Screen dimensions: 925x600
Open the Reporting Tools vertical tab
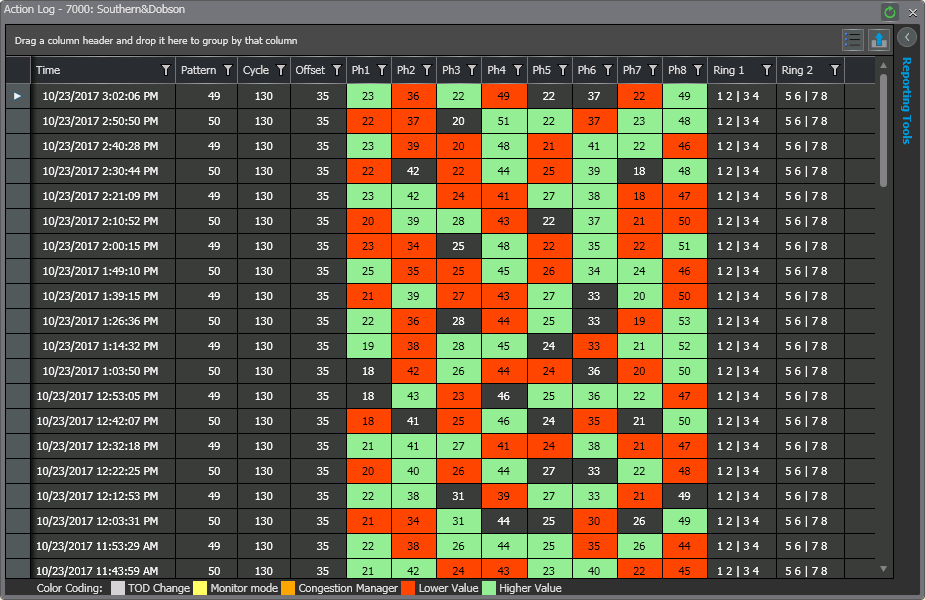907,100
